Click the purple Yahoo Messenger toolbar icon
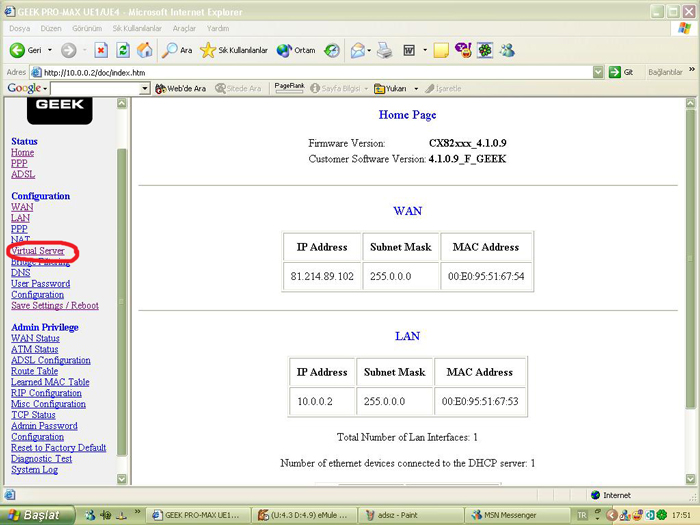Screen dimensions: 700x525 click(x=463, y=50)
